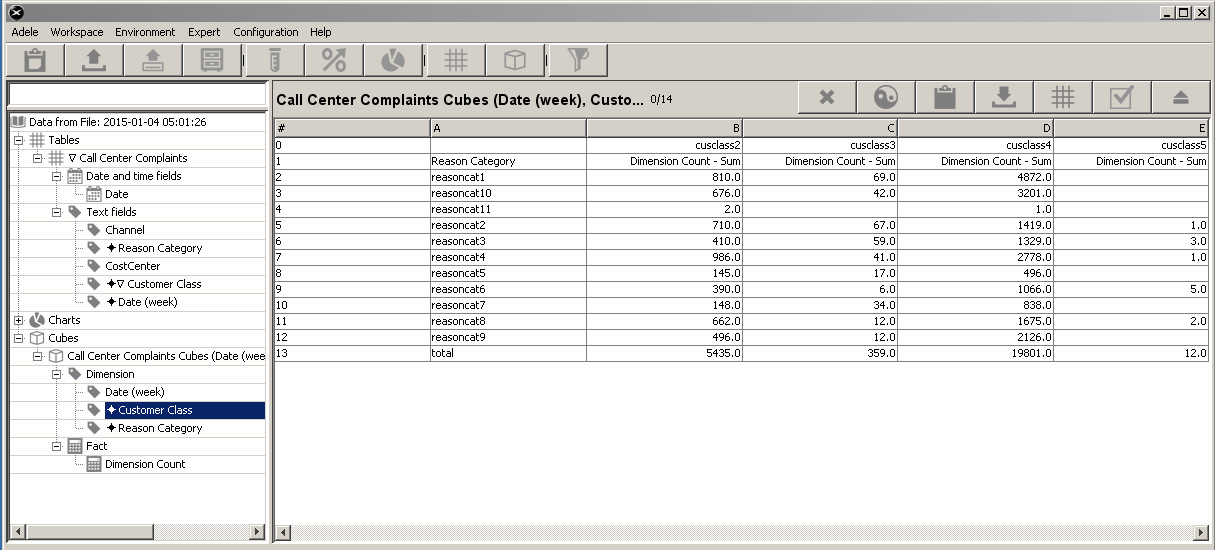Screen dimensions: 1215x550
Task: Open the Expert menu
Action: [204, 32]
